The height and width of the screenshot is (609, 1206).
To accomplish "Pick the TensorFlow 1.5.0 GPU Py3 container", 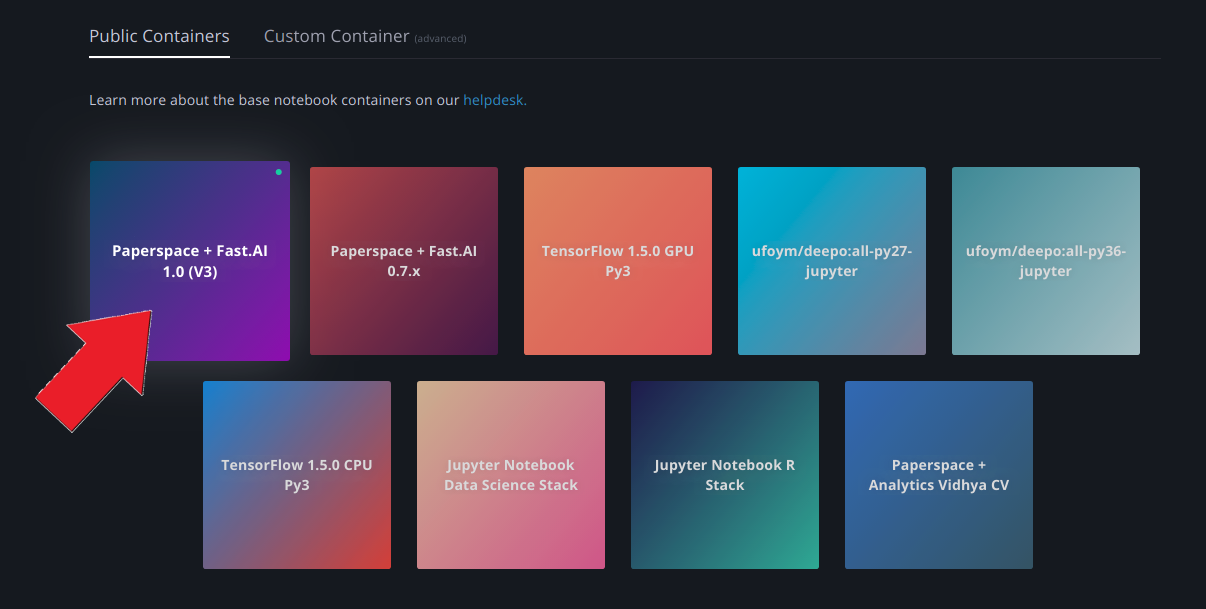I will point(617,261).
